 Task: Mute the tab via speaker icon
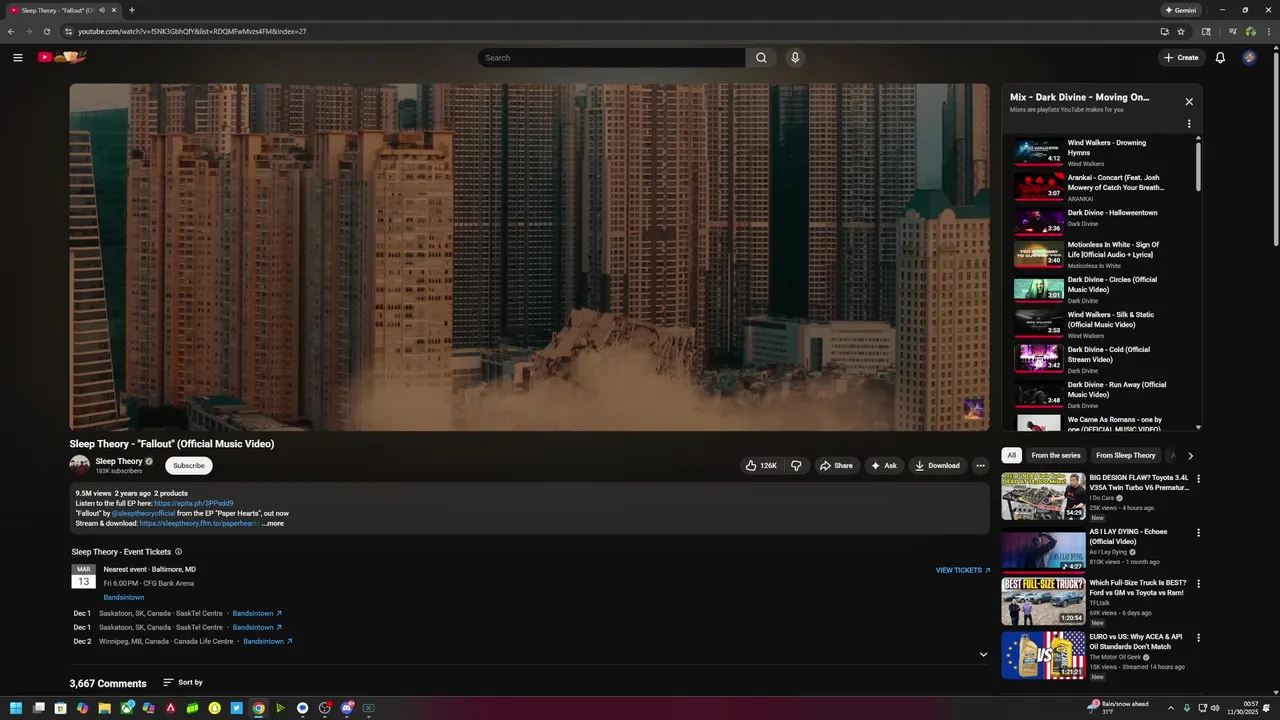102,10
